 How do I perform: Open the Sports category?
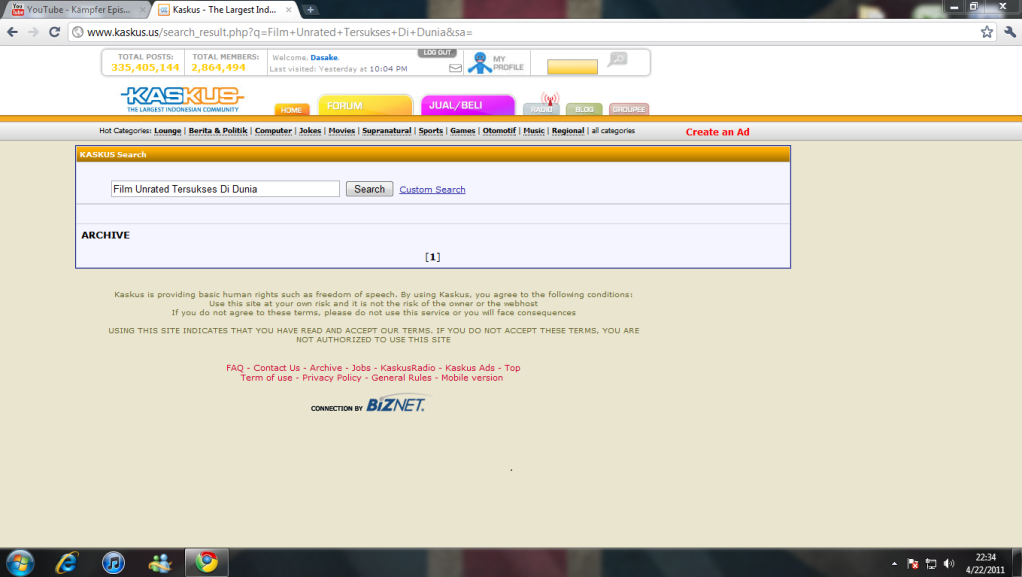point(431,130)
